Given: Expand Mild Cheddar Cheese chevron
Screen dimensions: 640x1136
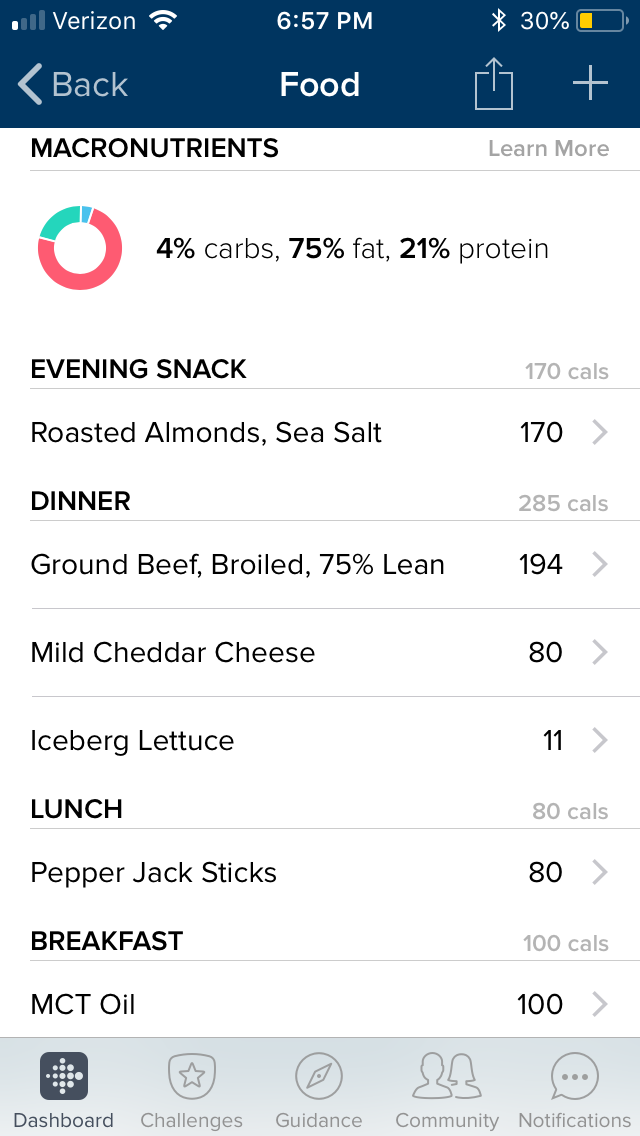Looking at the screenshot, I should pos(599,653).
